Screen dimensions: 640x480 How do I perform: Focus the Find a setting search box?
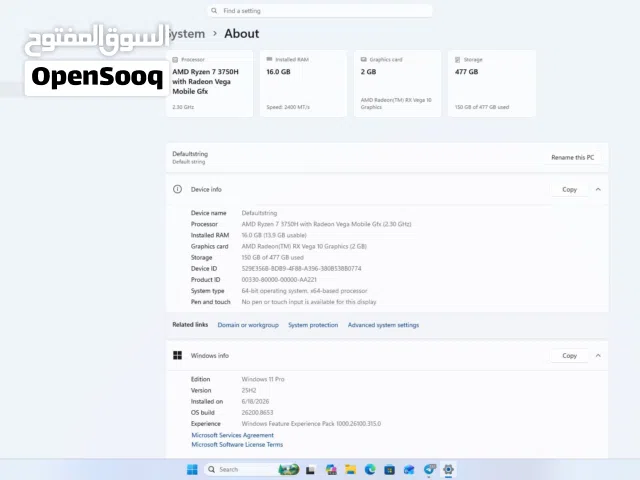pos(320,11)
